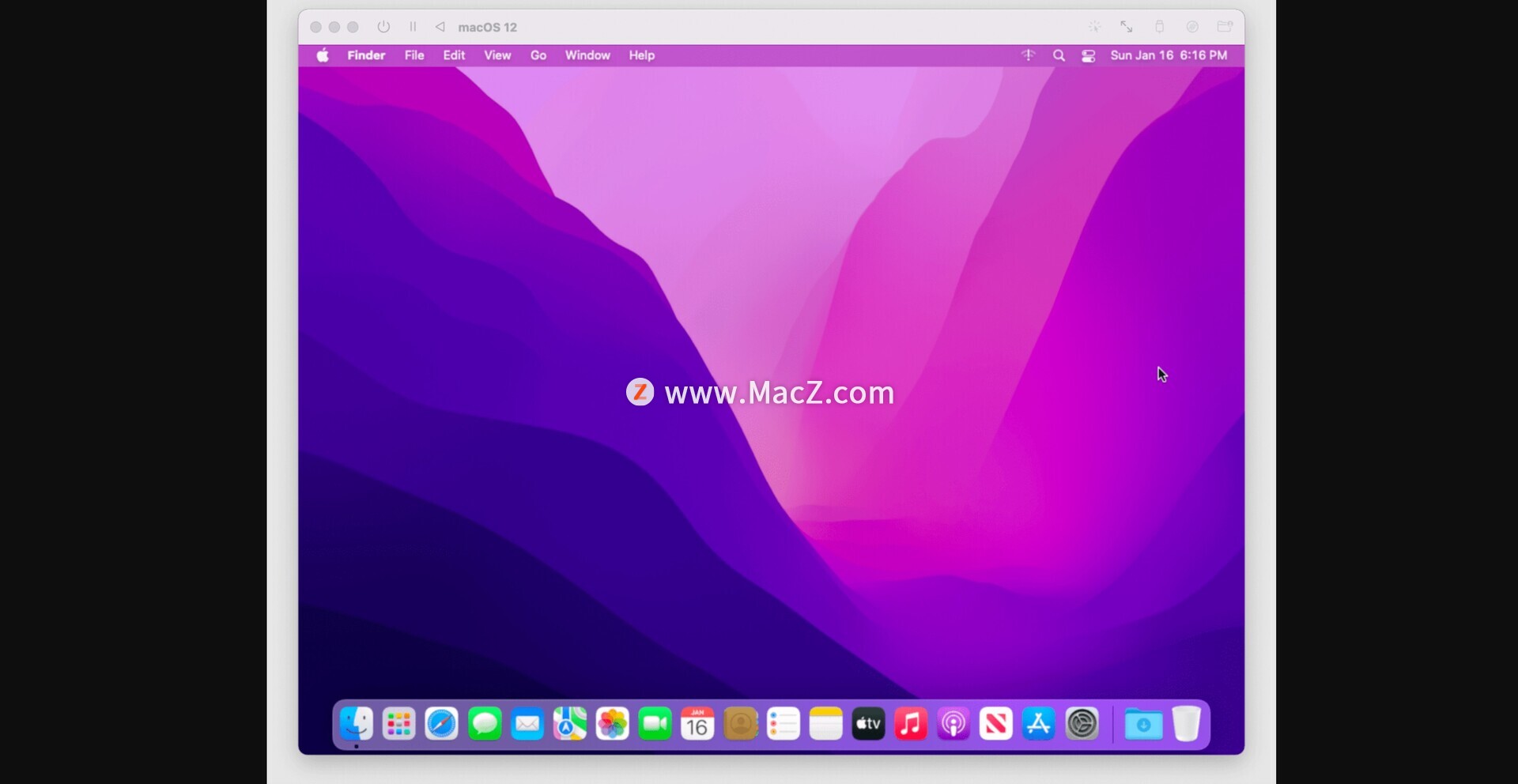Screen dimensions: 1518x784
Task: Click the restart triangle in VM toolbar
Action: (440, 27)
